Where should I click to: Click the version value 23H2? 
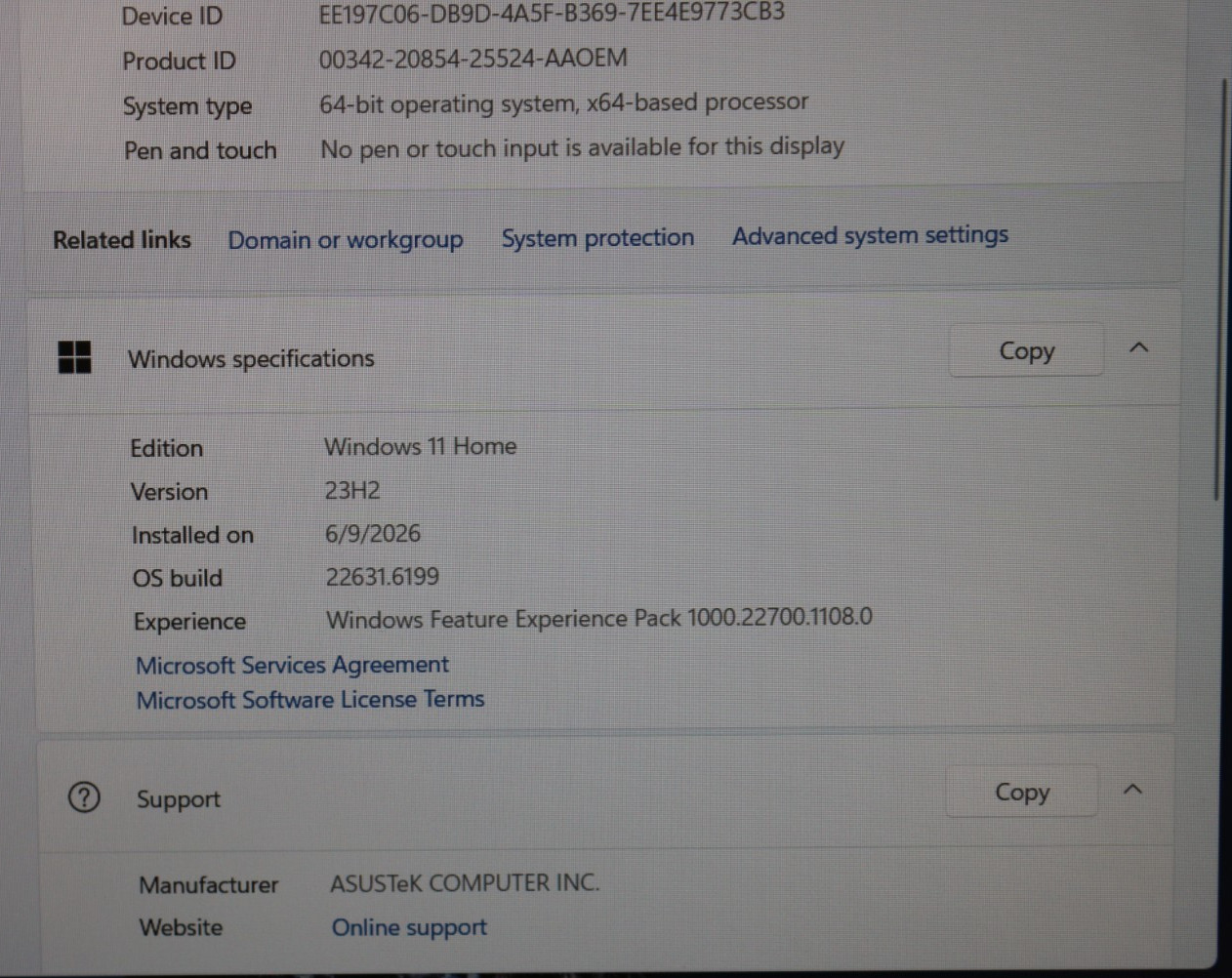click(x=352, y=490)
